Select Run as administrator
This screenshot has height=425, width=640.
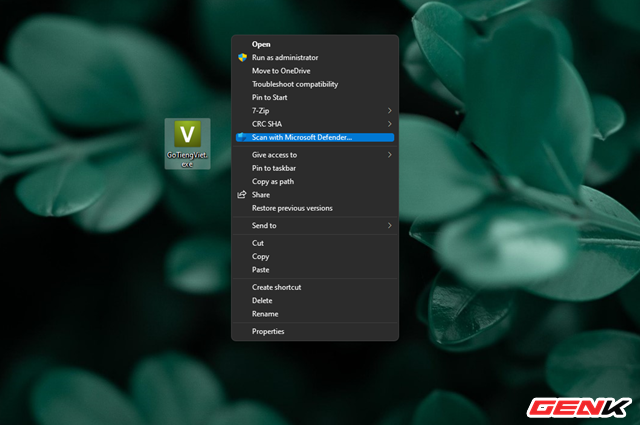315,58
